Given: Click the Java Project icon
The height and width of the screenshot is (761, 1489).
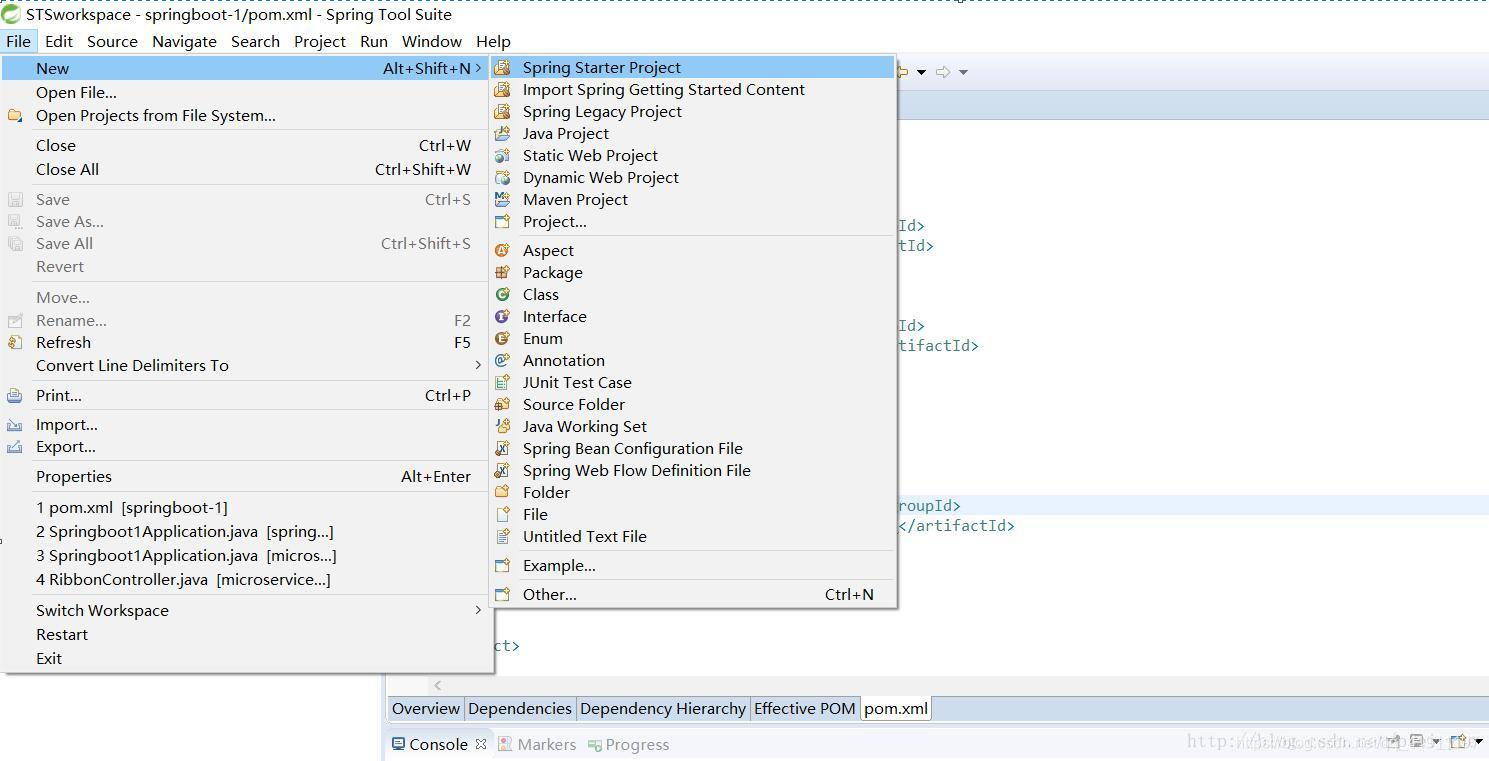Looking at the screenshot, I should click(502, 134).
